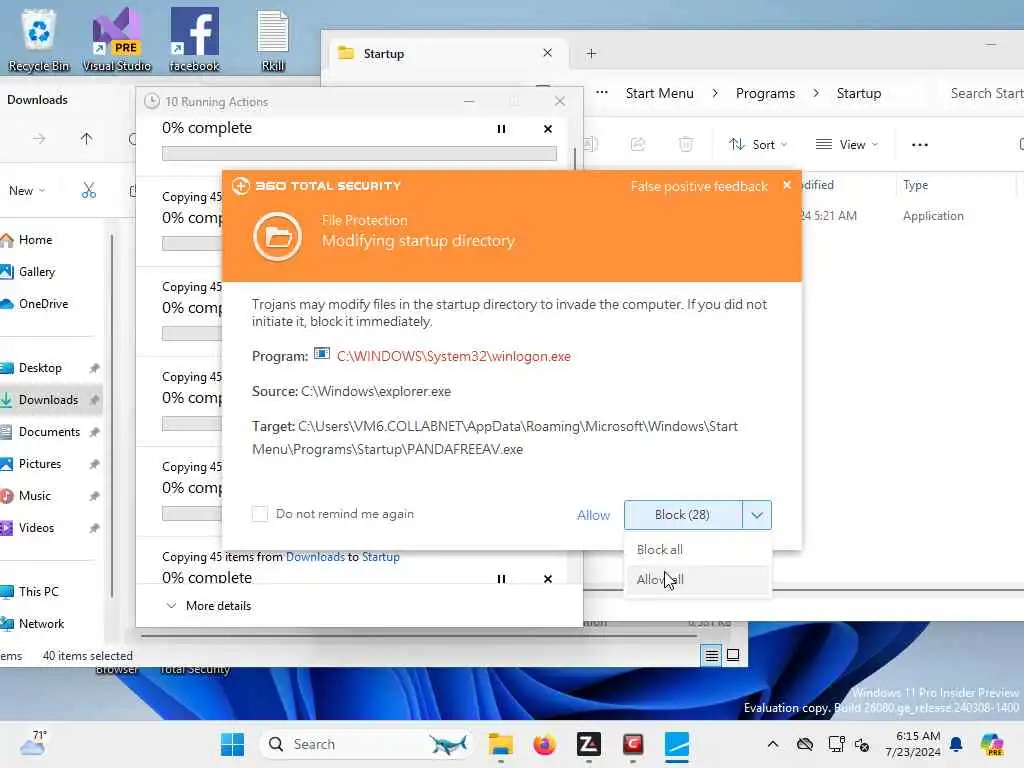Click the share icon in Startup toolbar
The height and width of the screenshot is (768, 1024).
637,144
